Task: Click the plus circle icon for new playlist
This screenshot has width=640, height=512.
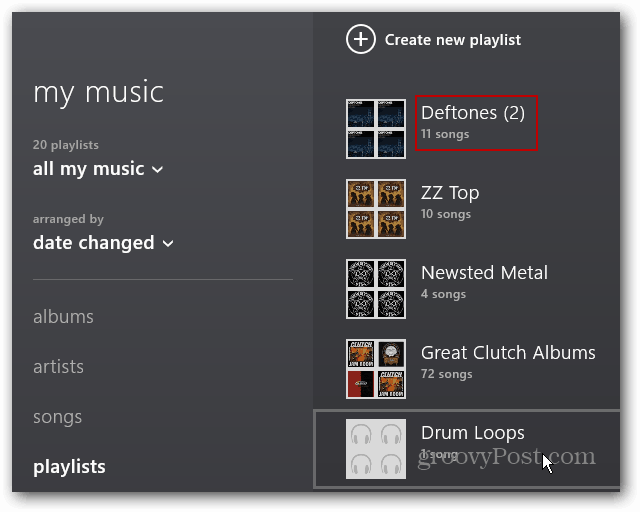Action: coord(361,39)
